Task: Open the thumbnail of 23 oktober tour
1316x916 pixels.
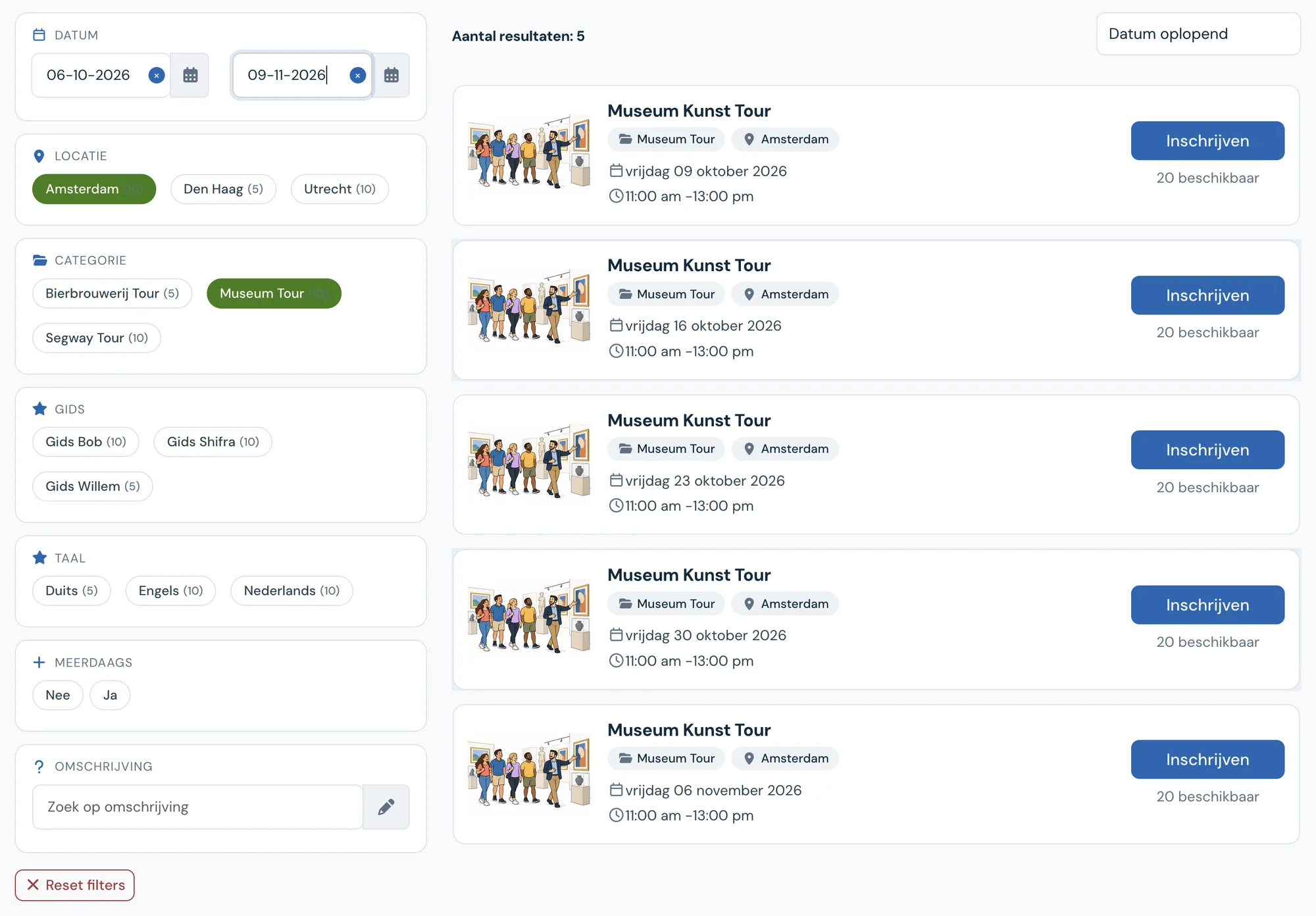Action: pos(529,461)
